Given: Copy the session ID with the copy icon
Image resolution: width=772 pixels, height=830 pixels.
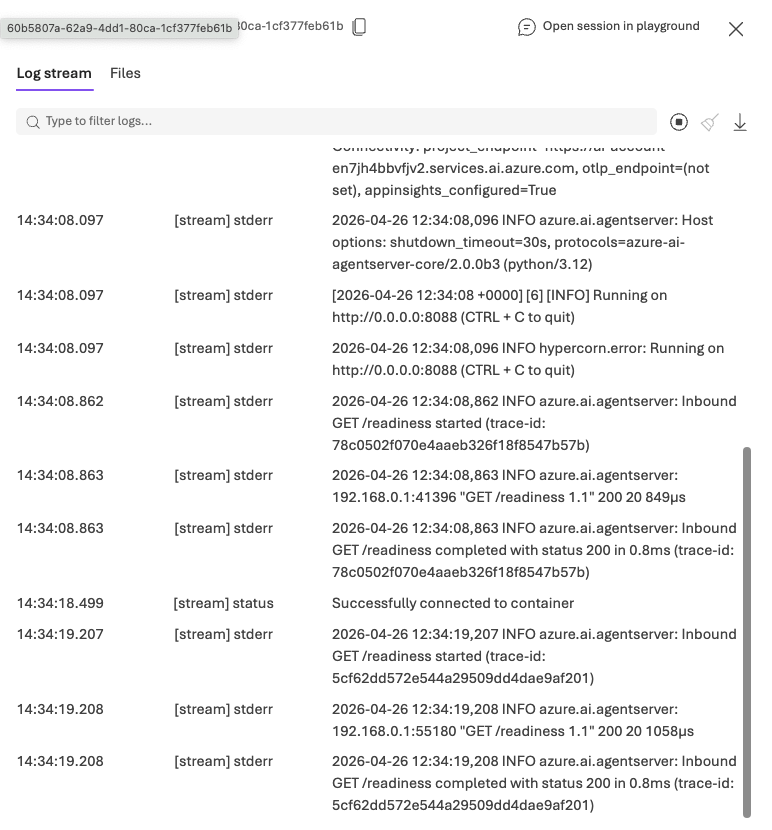Looking at the screenshot, I should [x=360, y=27].
